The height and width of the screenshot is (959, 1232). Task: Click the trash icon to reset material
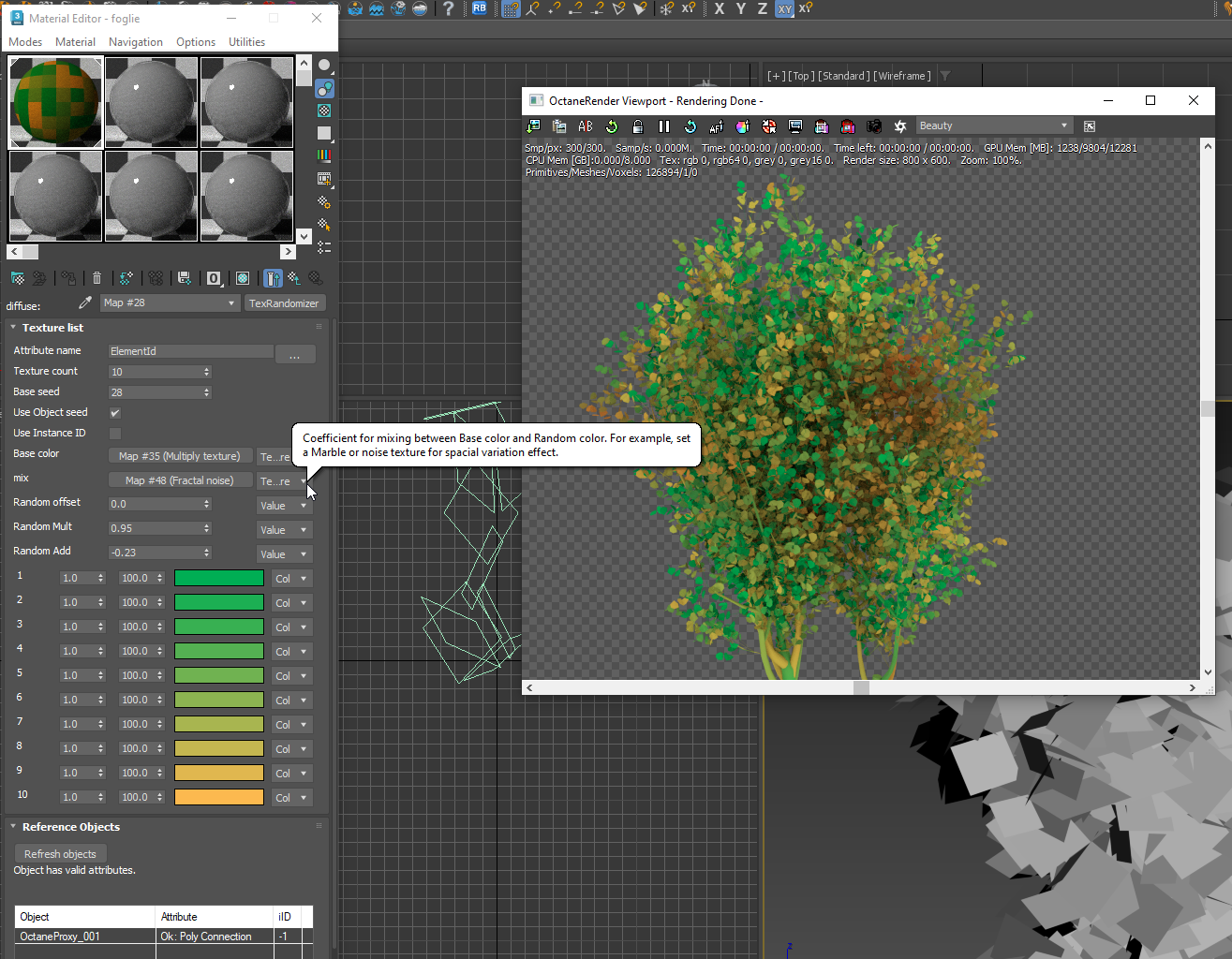coord(96,278)
